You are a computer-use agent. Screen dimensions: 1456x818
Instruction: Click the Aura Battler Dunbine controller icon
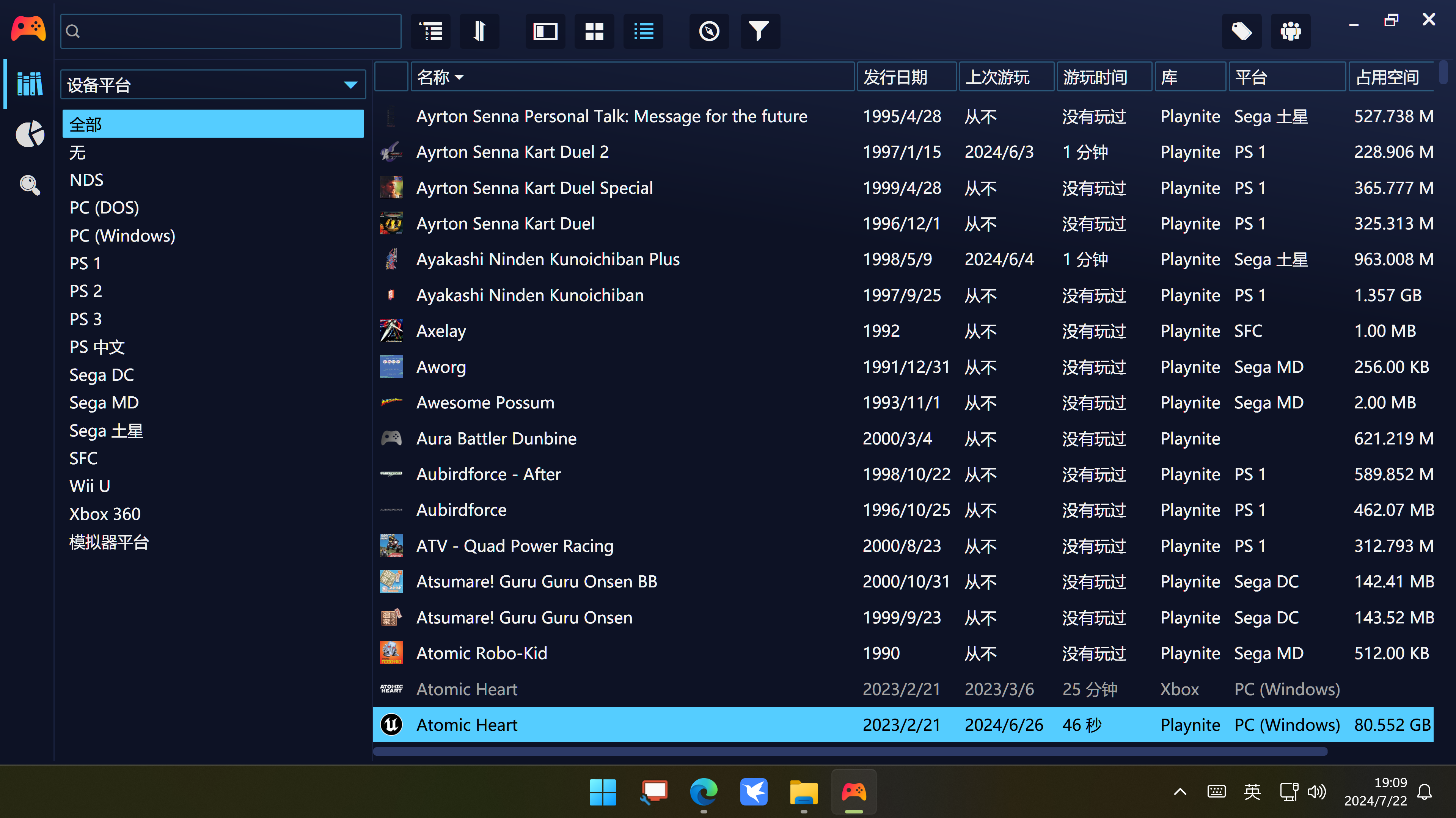[x=391, y=438]
